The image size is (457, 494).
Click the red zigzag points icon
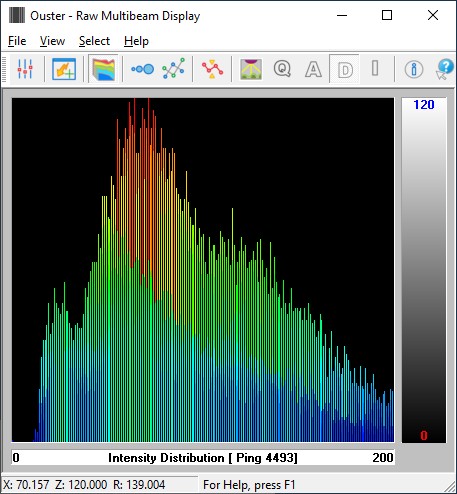[212, 69]
